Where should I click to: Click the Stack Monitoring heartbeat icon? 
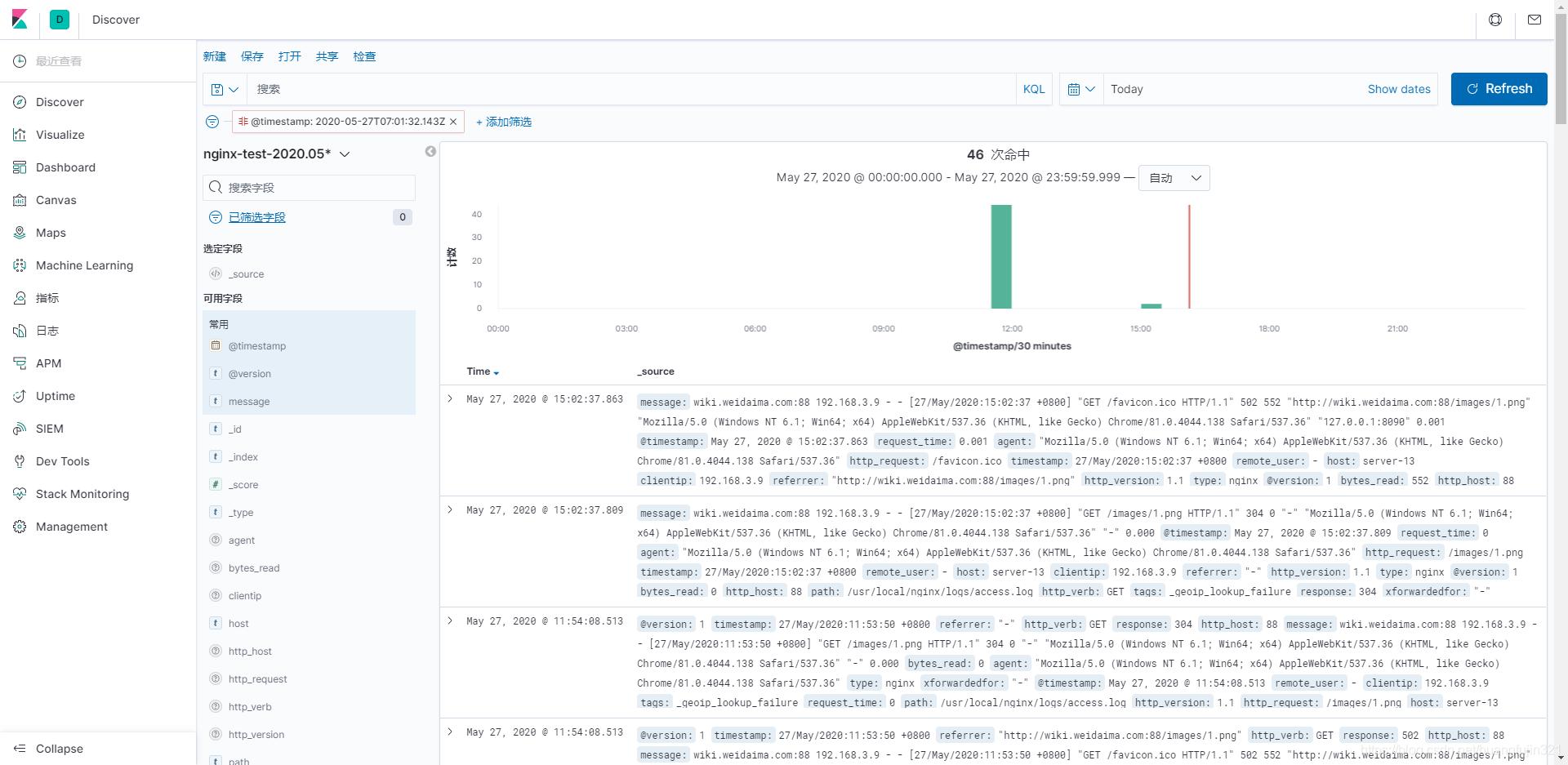coord(20,494)
